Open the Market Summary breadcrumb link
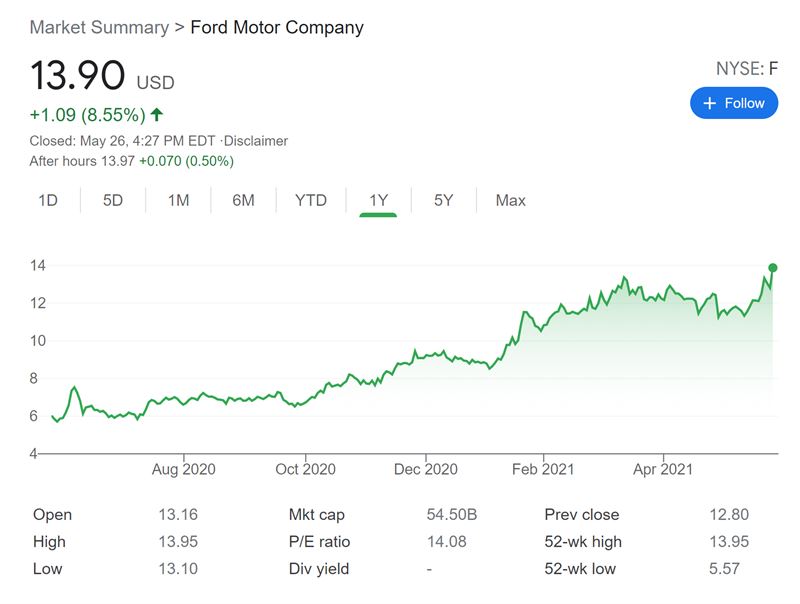Viewport: 800px width, 604px height. pyautogui.click(x=99, y=27)
